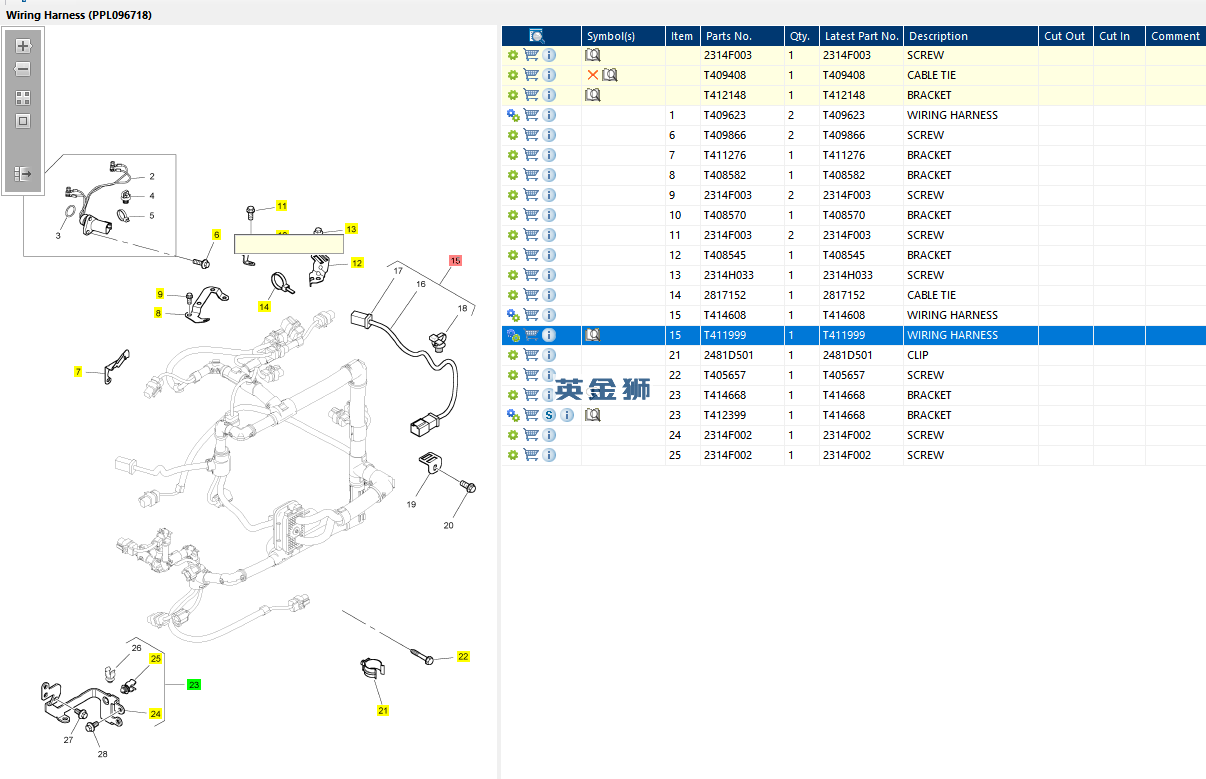Select the green callout 23 on diagram
1206x779 pixels.
(194, 685)
